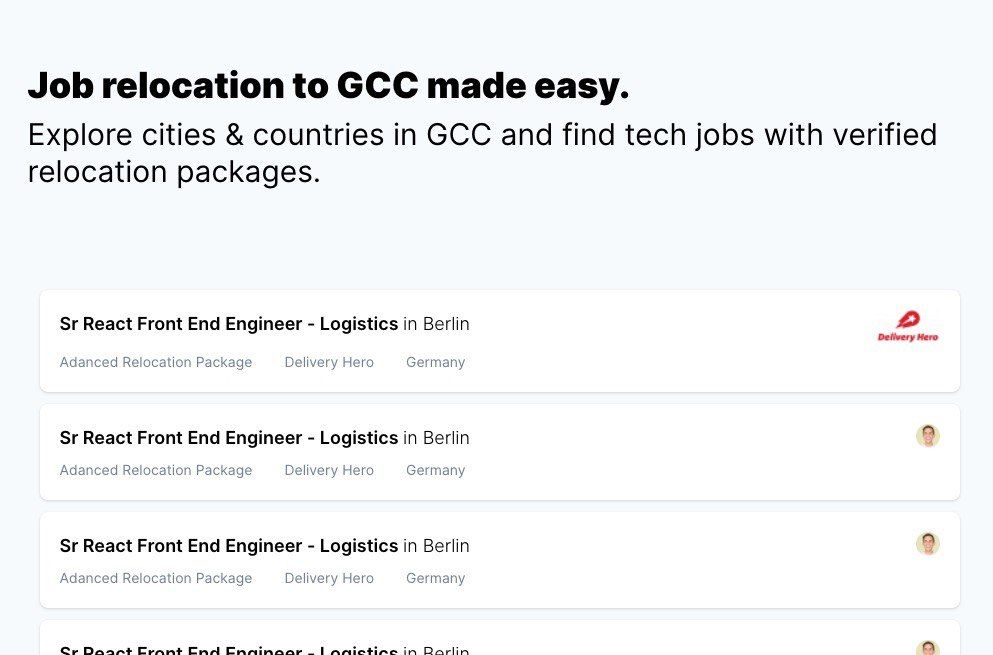This screenshot has width=993, height=655.
Task: Click "in Berlin" text in the third job card
Action: coord(436,546)
